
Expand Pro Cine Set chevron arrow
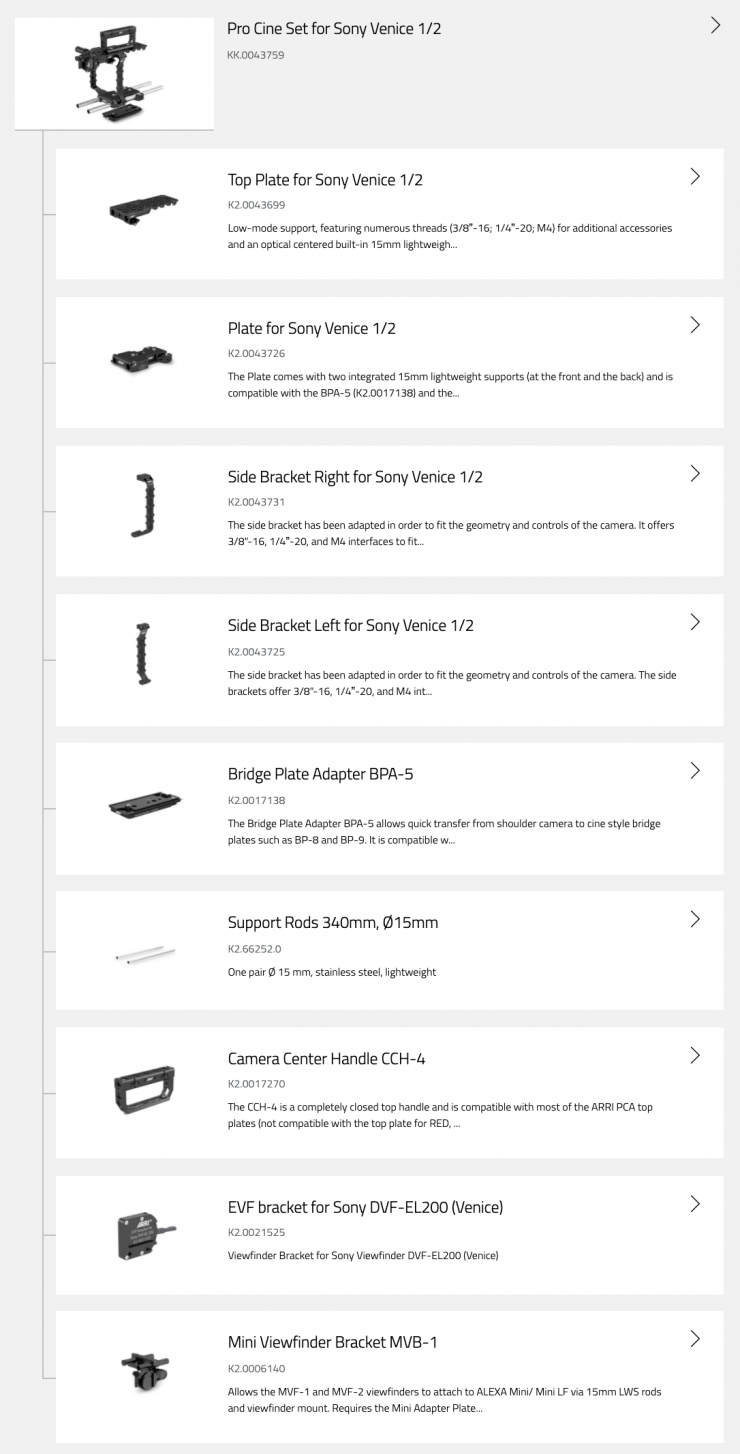coord(715,26)
